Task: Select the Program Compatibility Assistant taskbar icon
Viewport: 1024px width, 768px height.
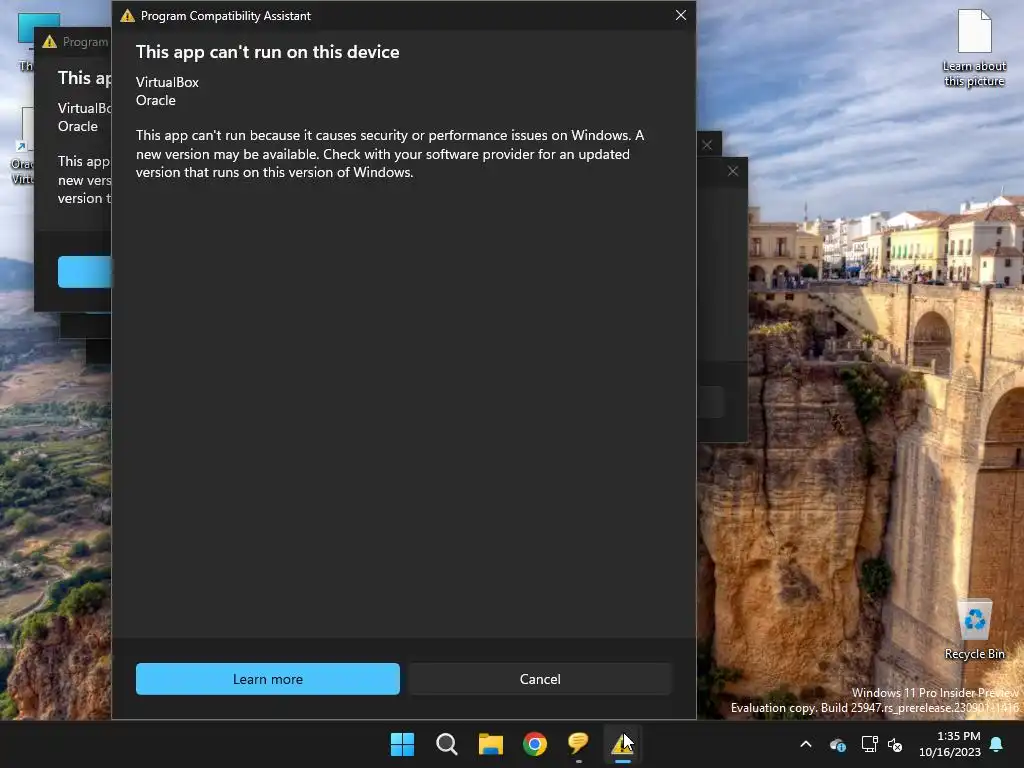Action: click(x=622, y=744)
